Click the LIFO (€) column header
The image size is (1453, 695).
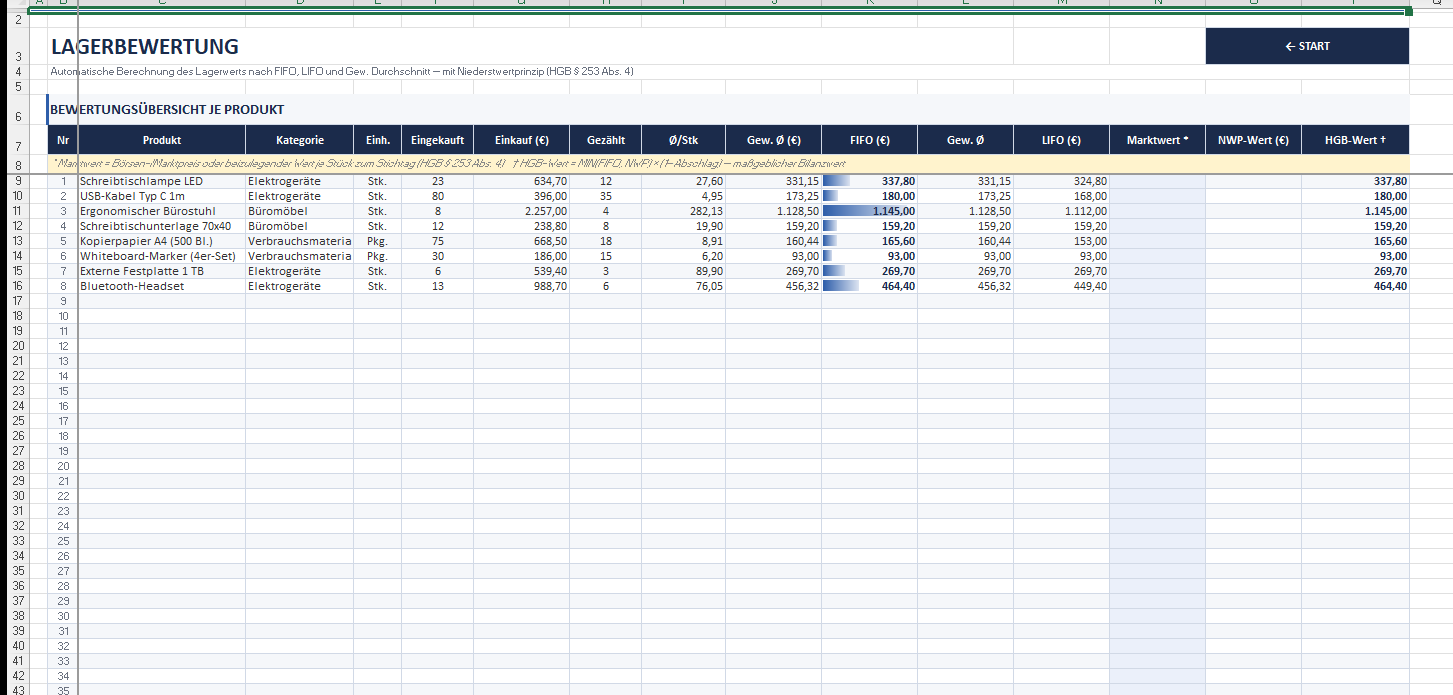(1061, 140)
